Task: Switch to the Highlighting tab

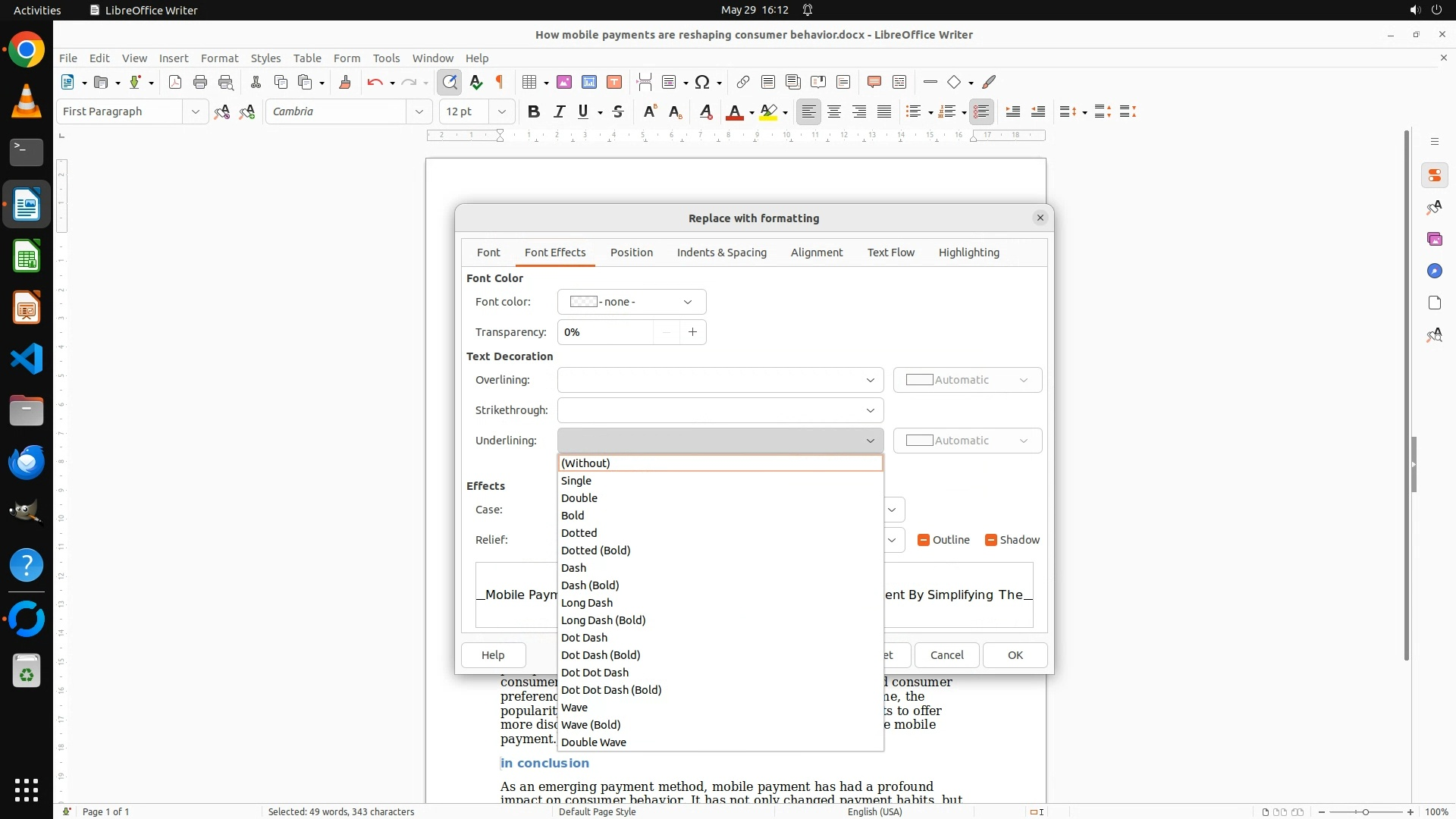Action: click(968, 253)
